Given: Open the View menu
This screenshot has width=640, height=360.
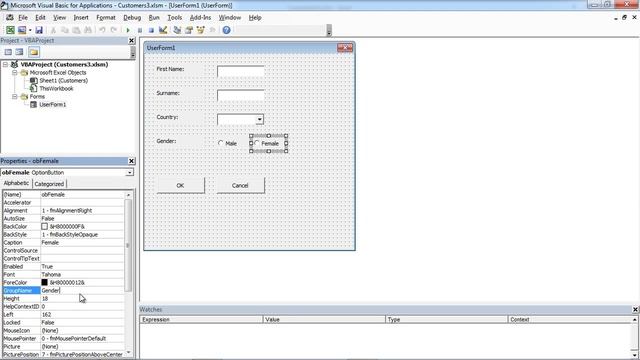Looking at the screenshot, I should (59, 18).
